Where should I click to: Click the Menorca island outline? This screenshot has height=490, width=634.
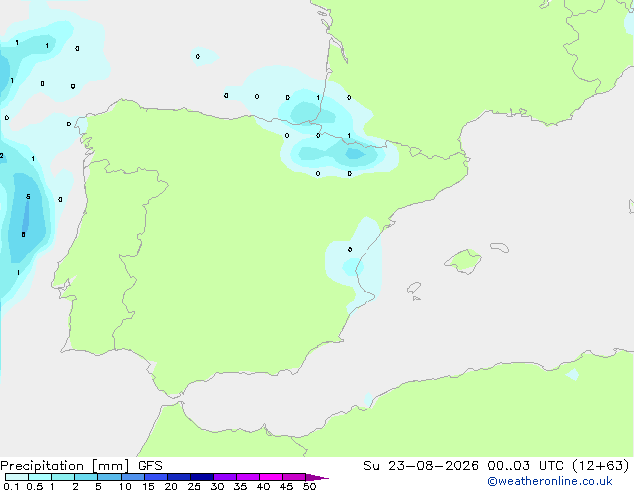[x=500, y=247]
